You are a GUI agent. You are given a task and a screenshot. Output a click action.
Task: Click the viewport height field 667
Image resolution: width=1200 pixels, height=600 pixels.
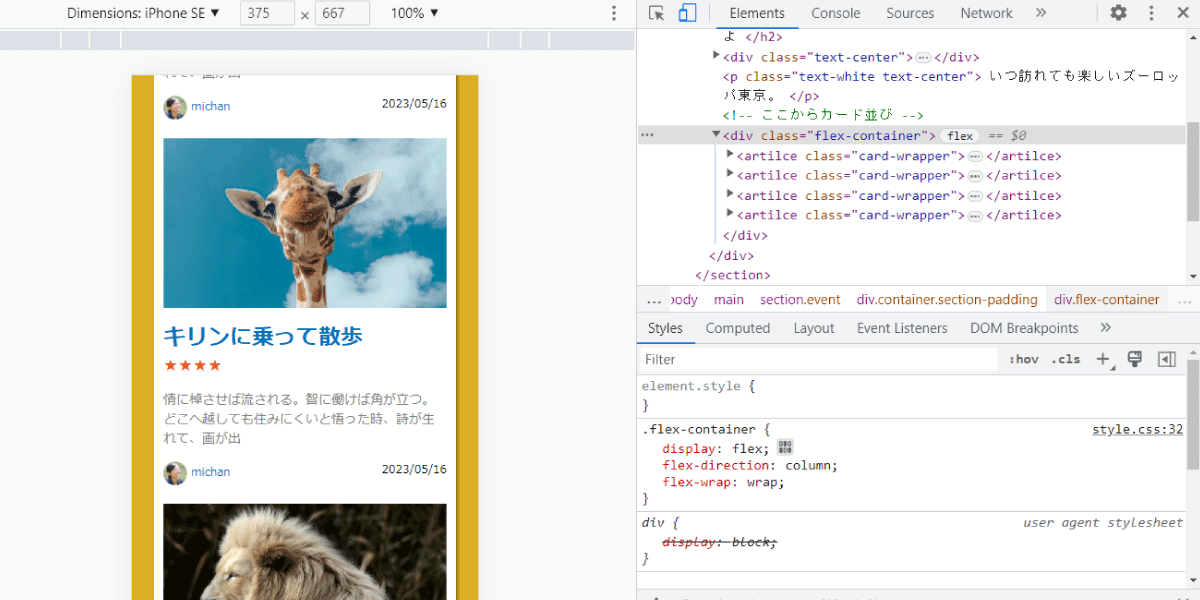tap(342, 13)
